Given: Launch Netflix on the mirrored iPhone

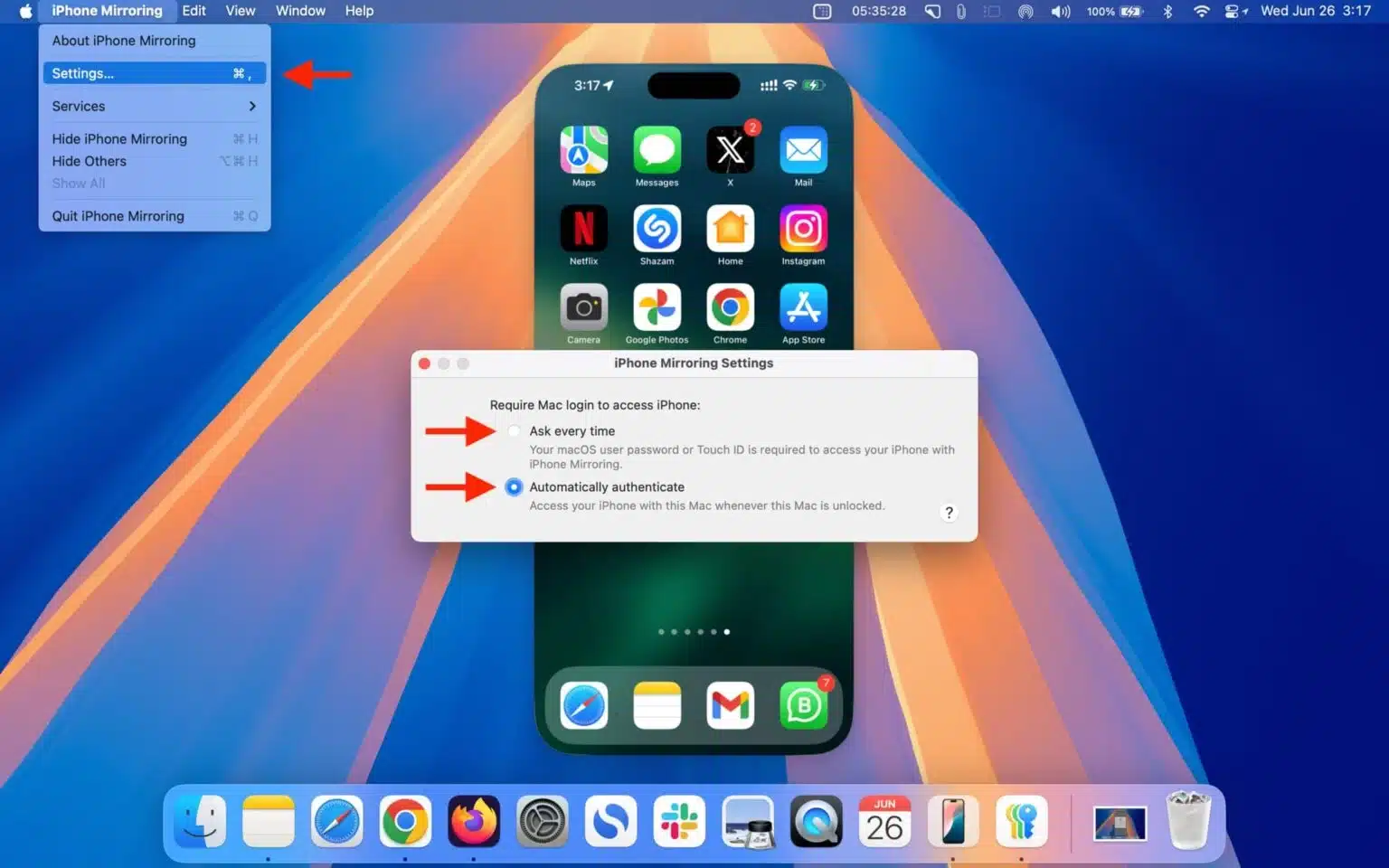Looking at the screenshot, I should [583, 228].
